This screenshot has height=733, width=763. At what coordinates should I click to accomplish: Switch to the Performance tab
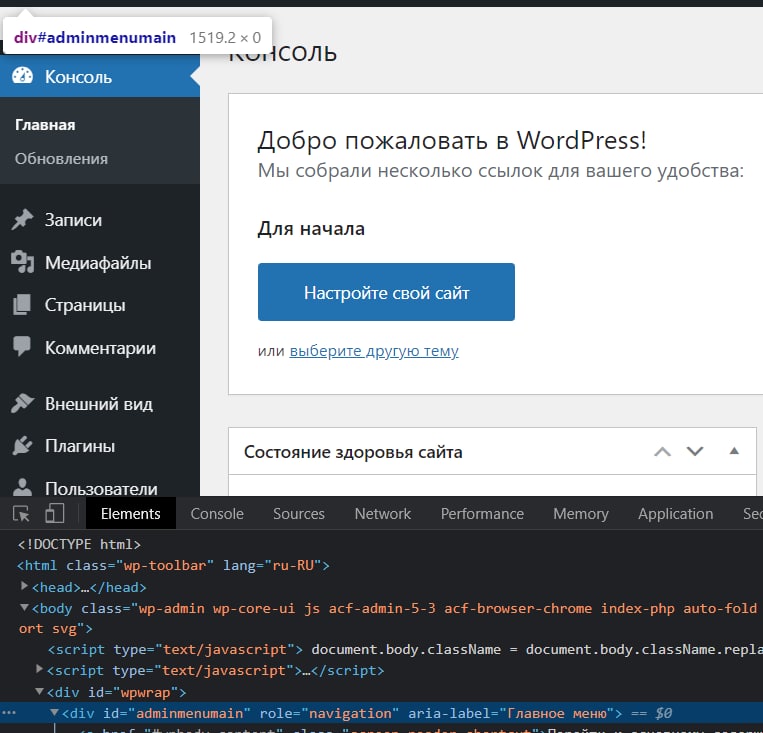(x=482, y=513)
